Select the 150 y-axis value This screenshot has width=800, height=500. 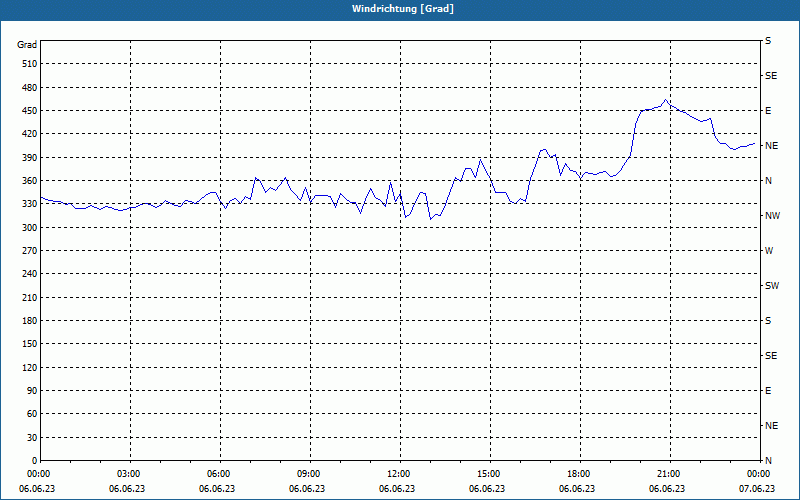(30, 344)
